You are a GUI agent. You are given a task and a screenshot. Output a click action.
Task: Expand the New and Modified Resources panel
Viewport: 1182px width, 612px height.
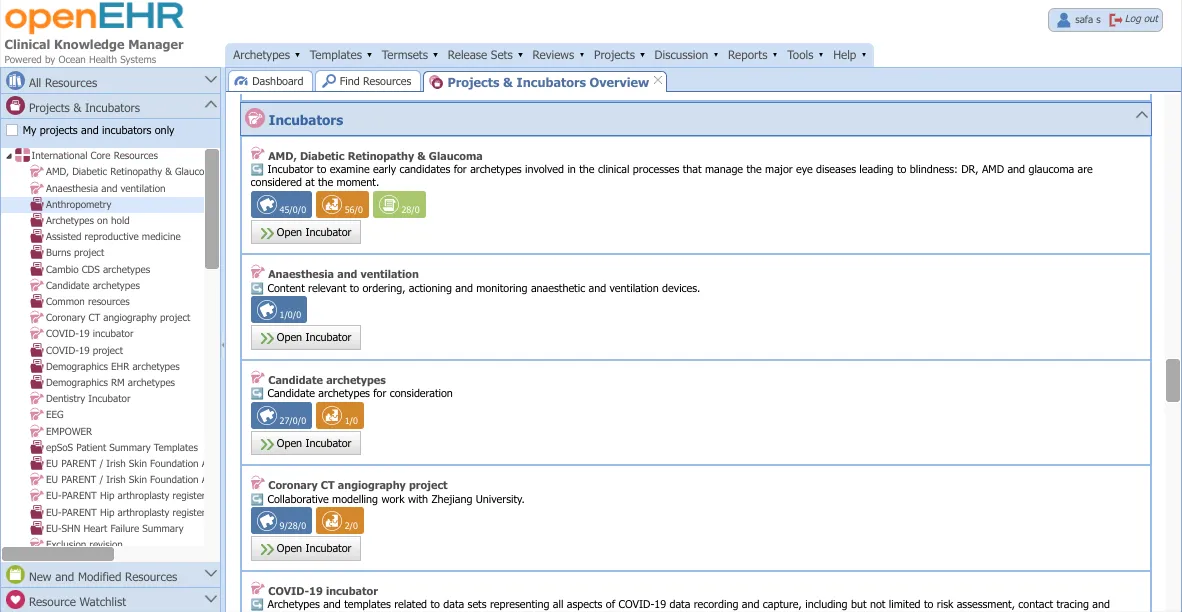[x=210, y=575]
